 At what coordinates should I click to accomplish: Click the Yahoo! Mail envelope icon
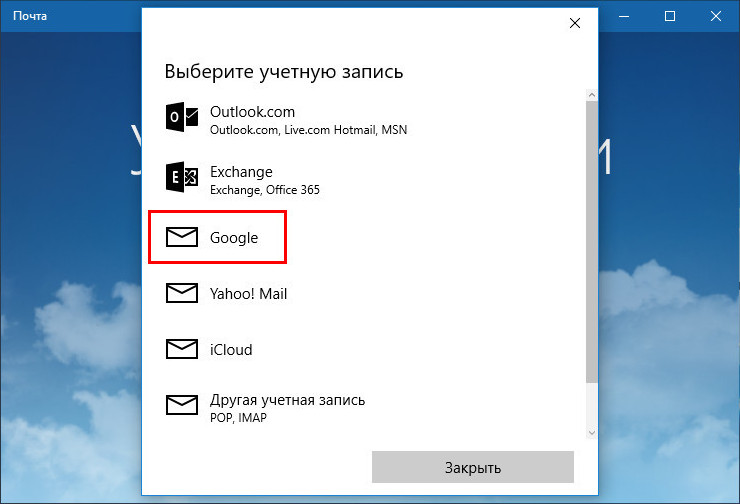tap(182, 293)
